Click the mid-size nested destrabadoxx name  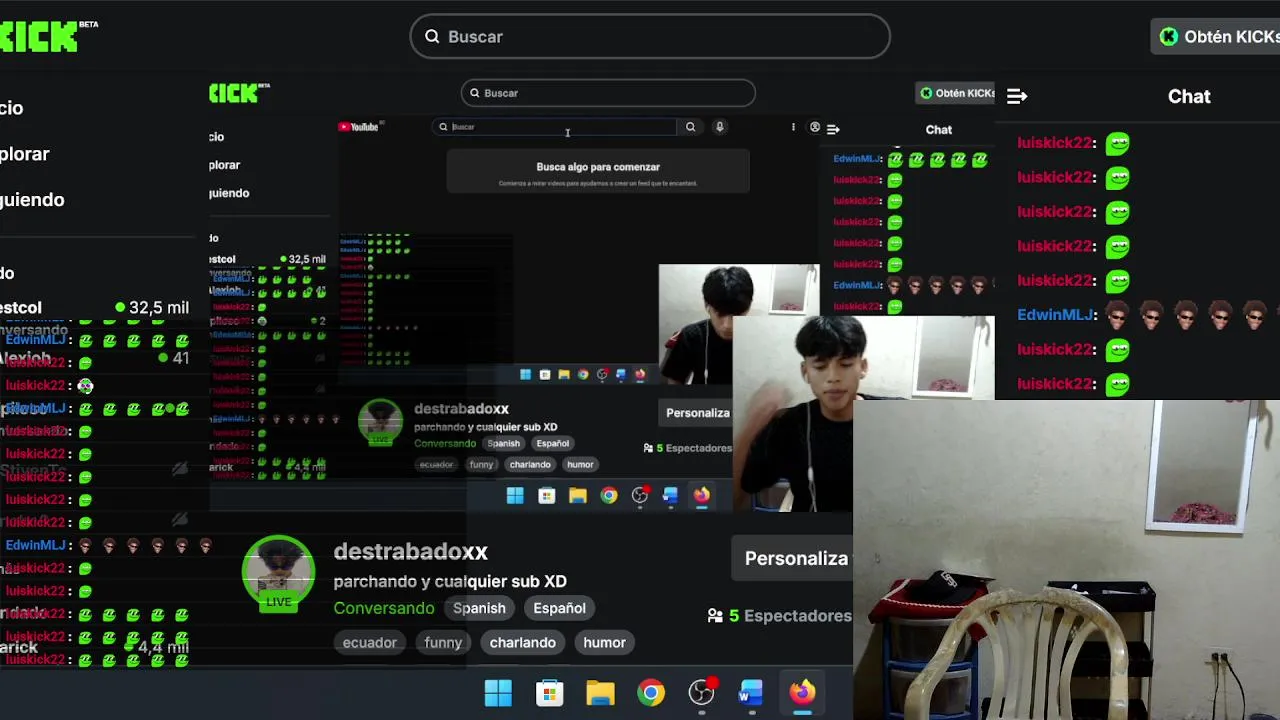tap(461, 409)
